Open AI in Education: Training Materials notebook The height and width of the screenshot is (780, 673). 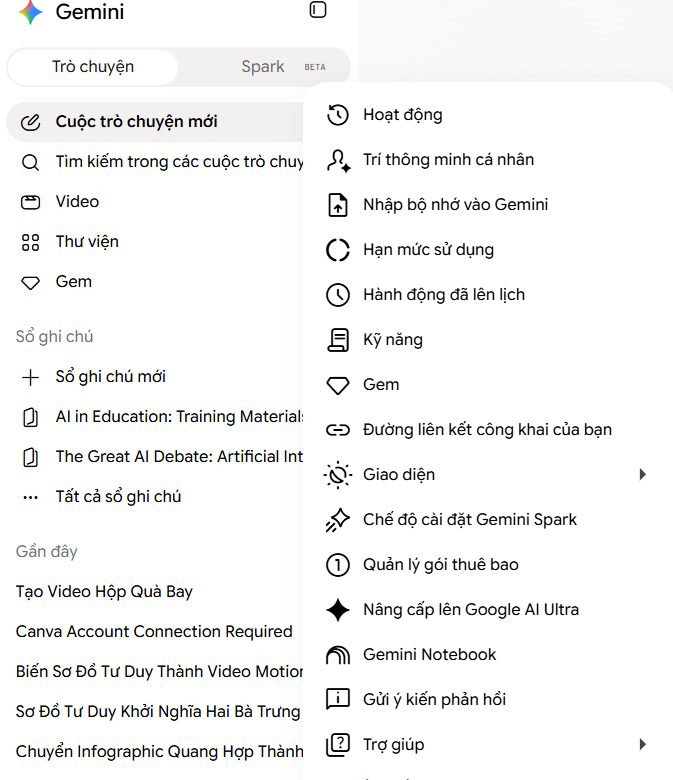155,417
